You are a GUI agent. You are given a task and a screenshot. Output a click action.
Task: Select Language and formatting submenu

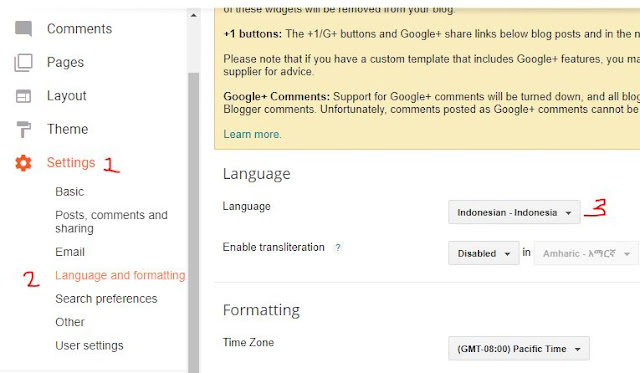[x=120, y=275]
